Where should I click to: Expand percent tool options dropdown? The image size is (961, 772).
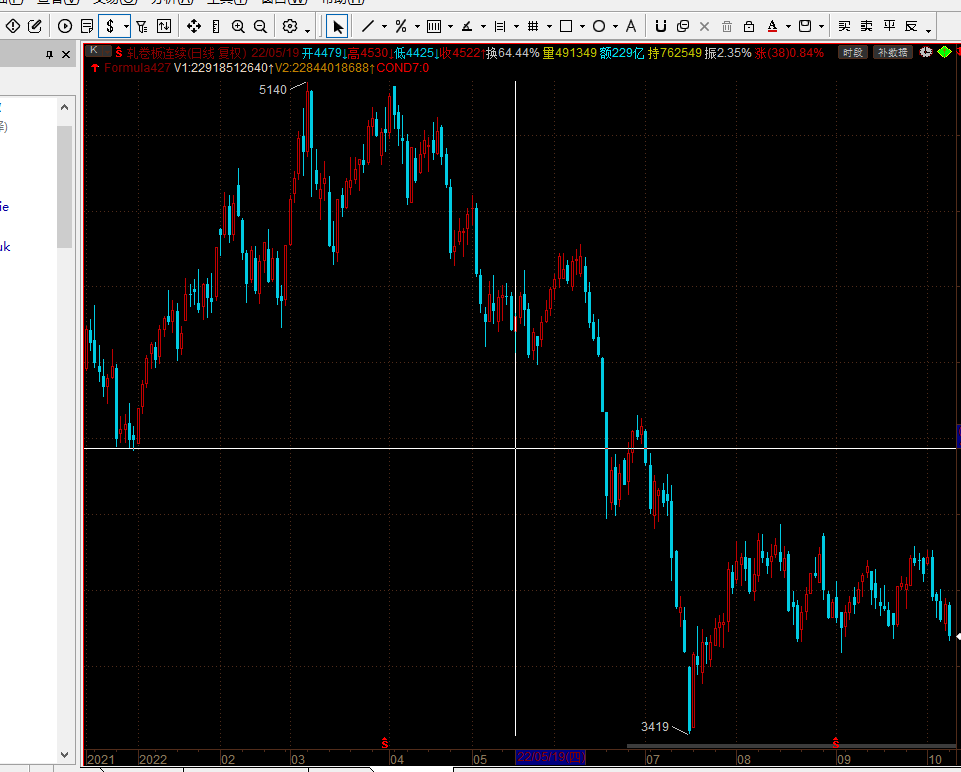(417, 26)
